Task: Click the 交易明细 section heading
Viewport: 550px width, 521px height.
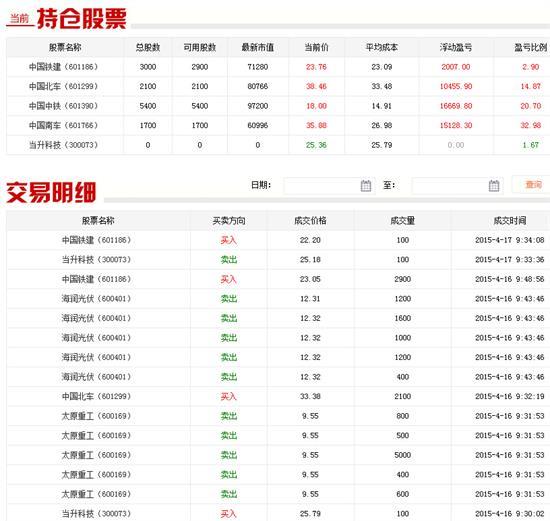Action: point(51,192)
